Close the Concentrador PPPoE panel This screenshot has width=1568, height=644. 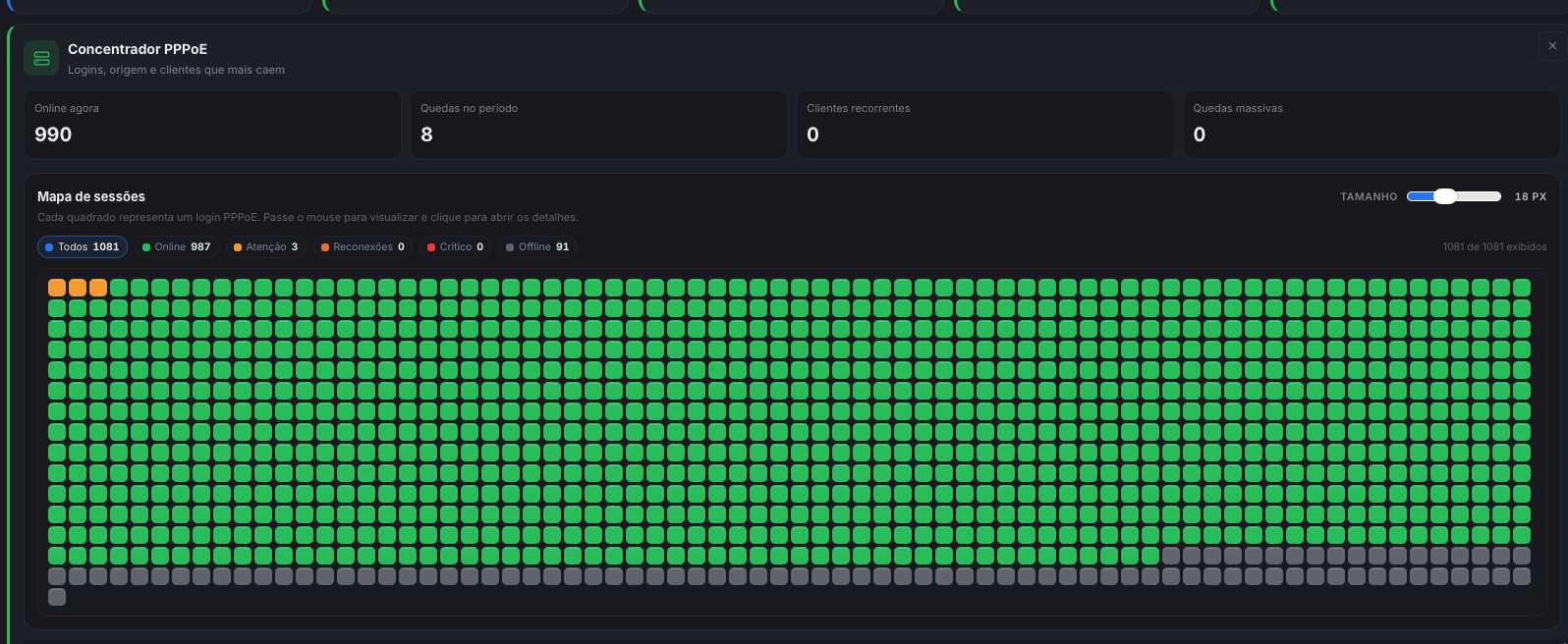pos(1552,46)
